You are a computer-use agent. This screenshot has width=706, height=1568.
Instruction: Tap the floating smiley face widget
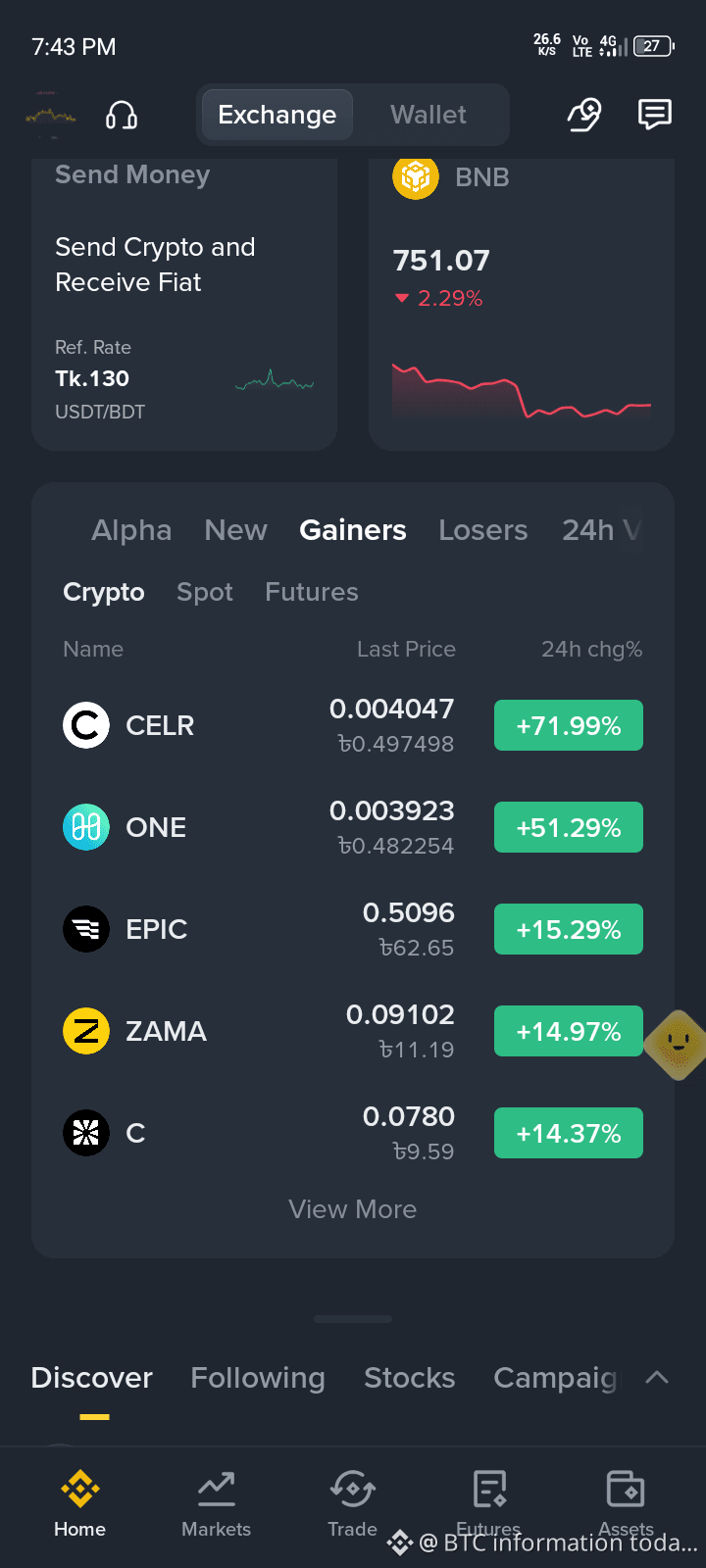pyautogui.click(x=678, y=1045)
